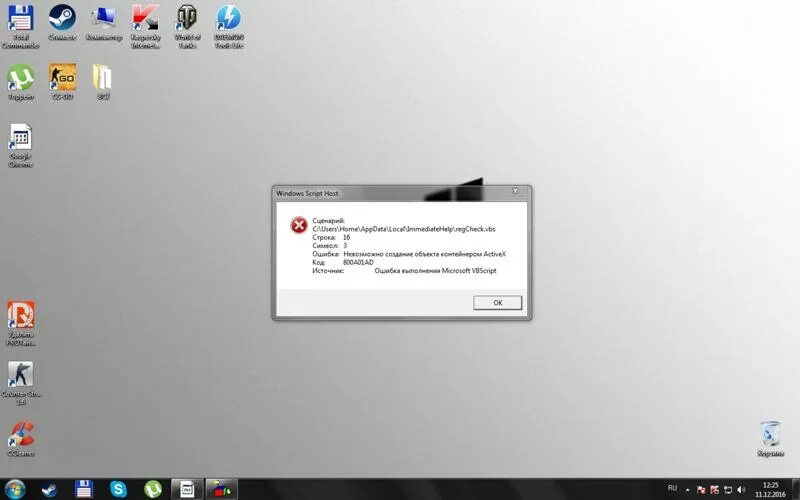Click the regCheck.vbs script path text
Screen dimensions: 800x500
coord(404,229)
